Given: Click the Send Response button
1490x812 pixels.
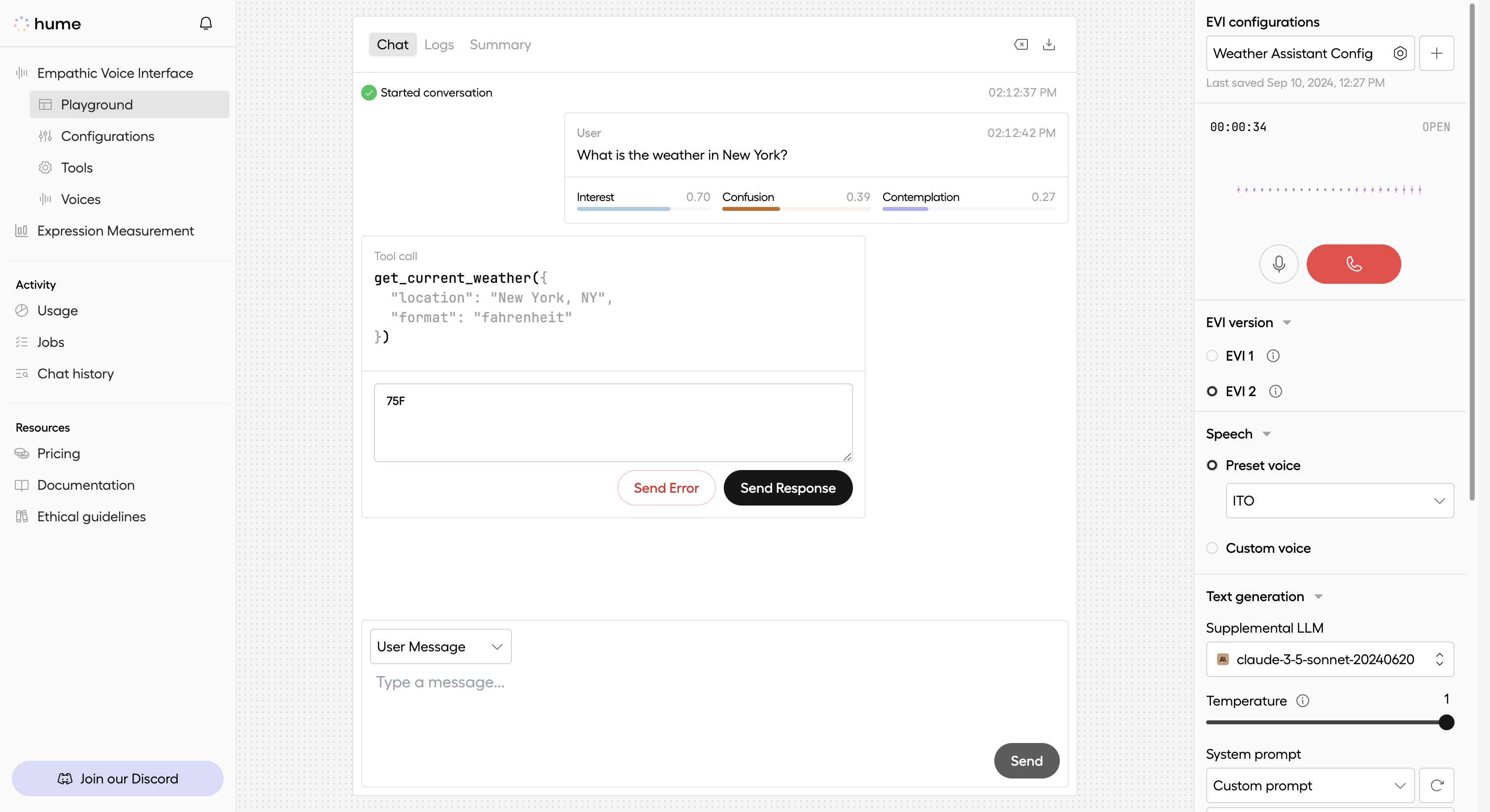Looking at the screenshot, I should tap(787, 488).
